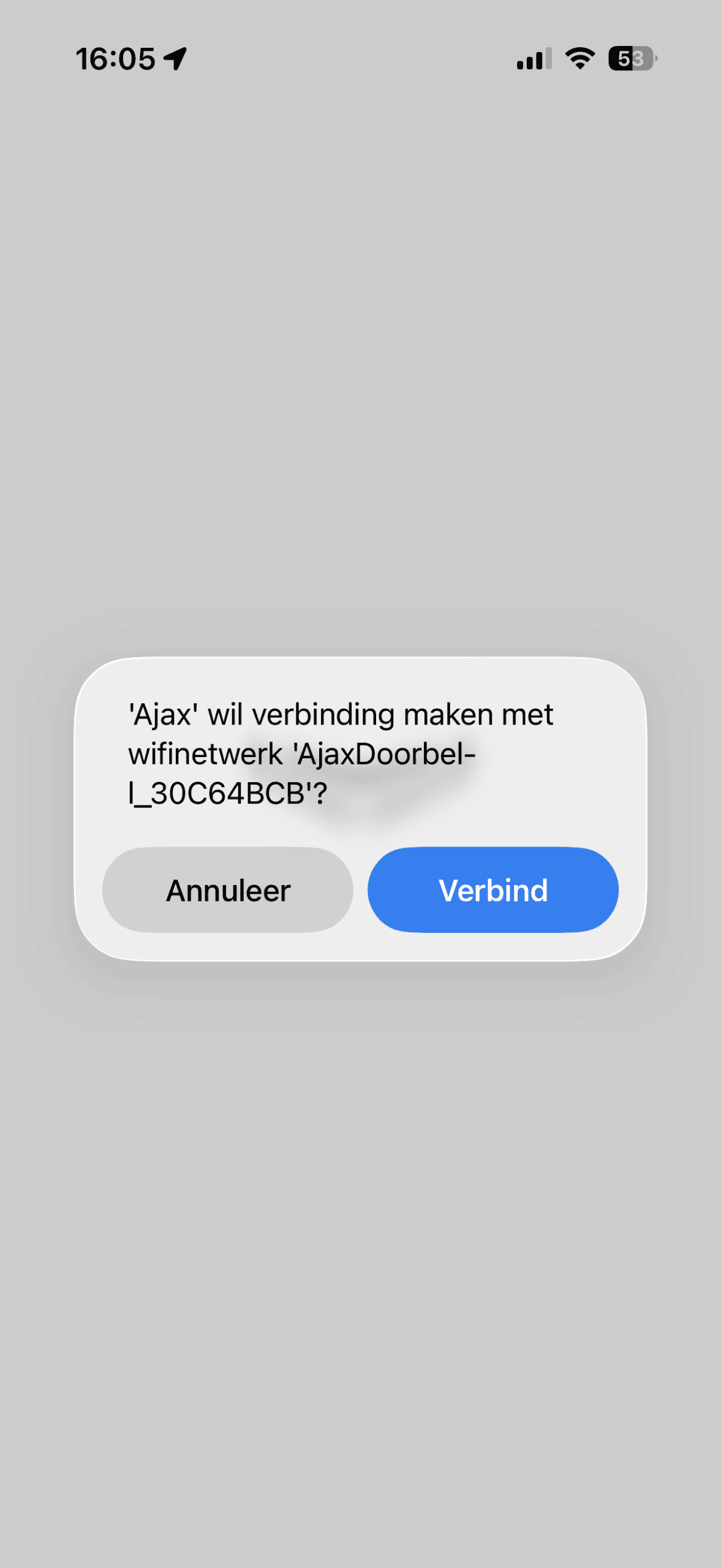This screenshot has height=1568, width=721.
Task: Click the 'AjaxDoorbel-' text in the prompt
Action: pyautogui.click(x=386, y=754)
